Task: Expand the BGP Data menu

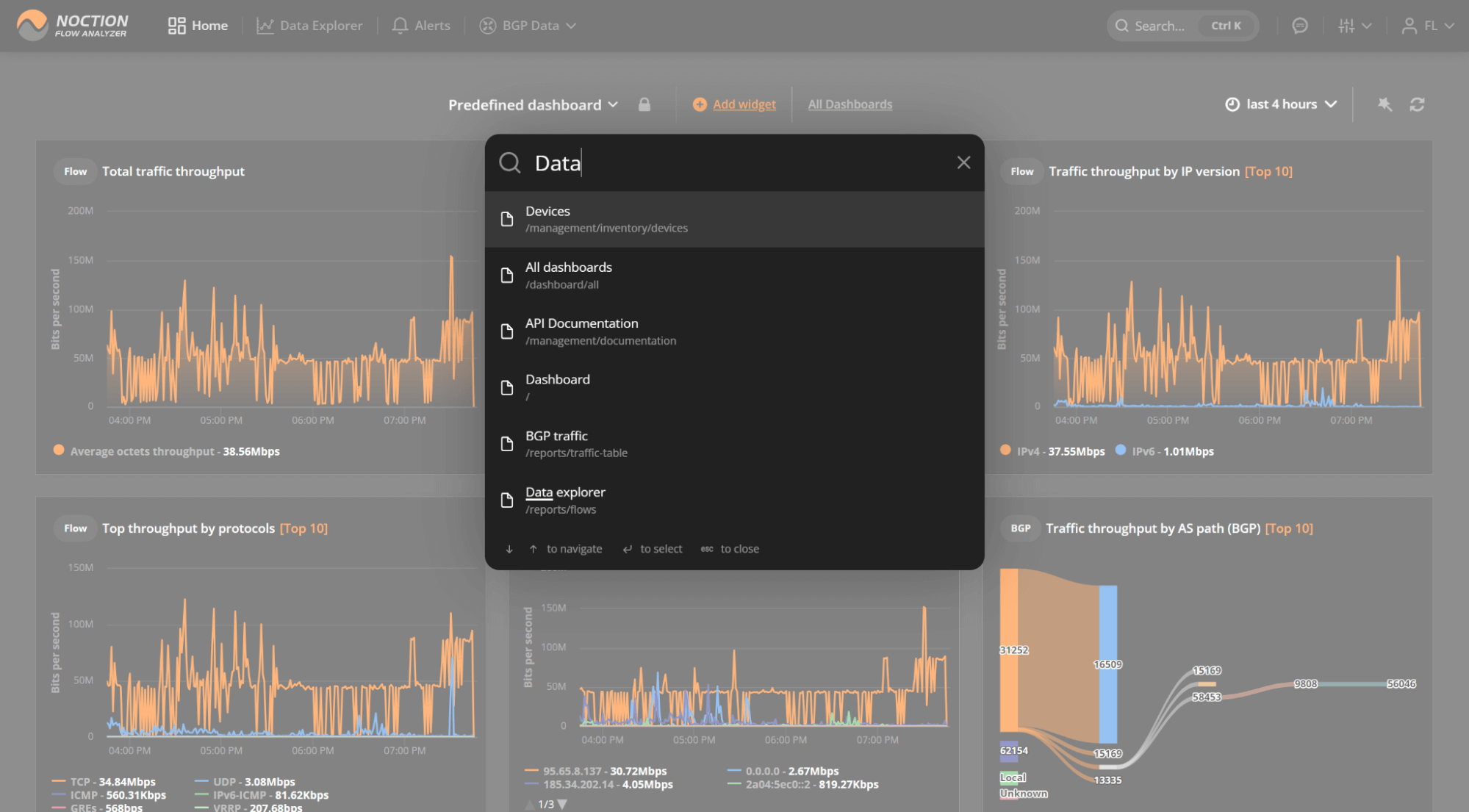Action: pyautogui.click(x=528, y=26)
